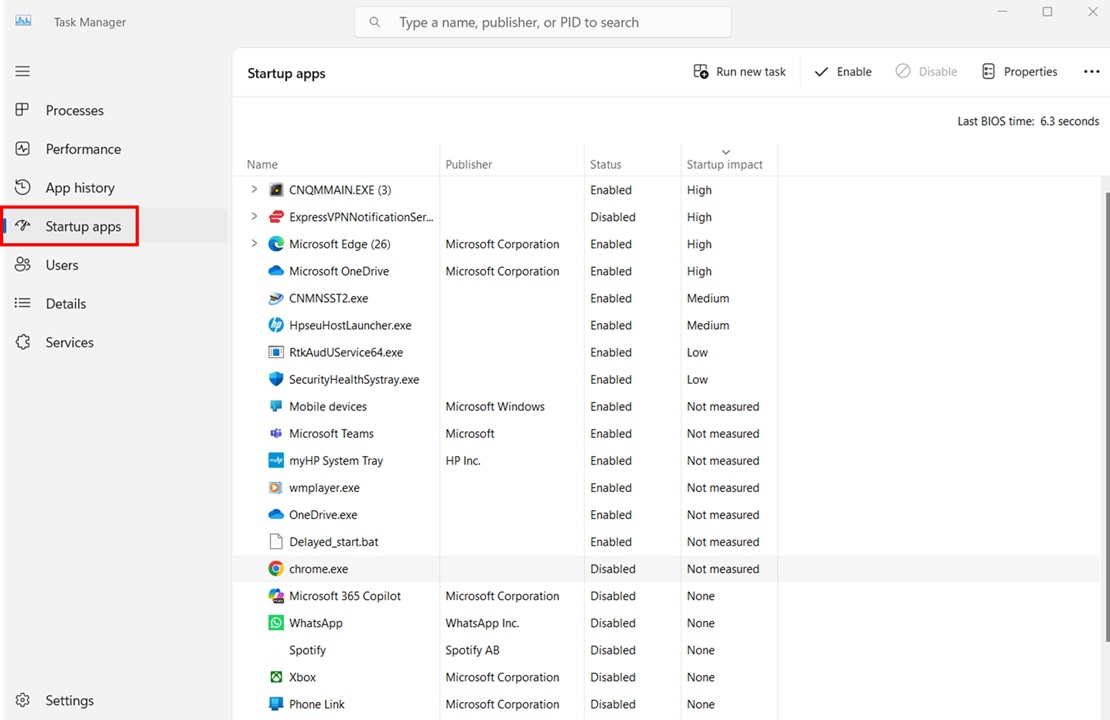
Task: Click the vertical scrollbar of the startup list
Action: click(x=1106, y=418)
